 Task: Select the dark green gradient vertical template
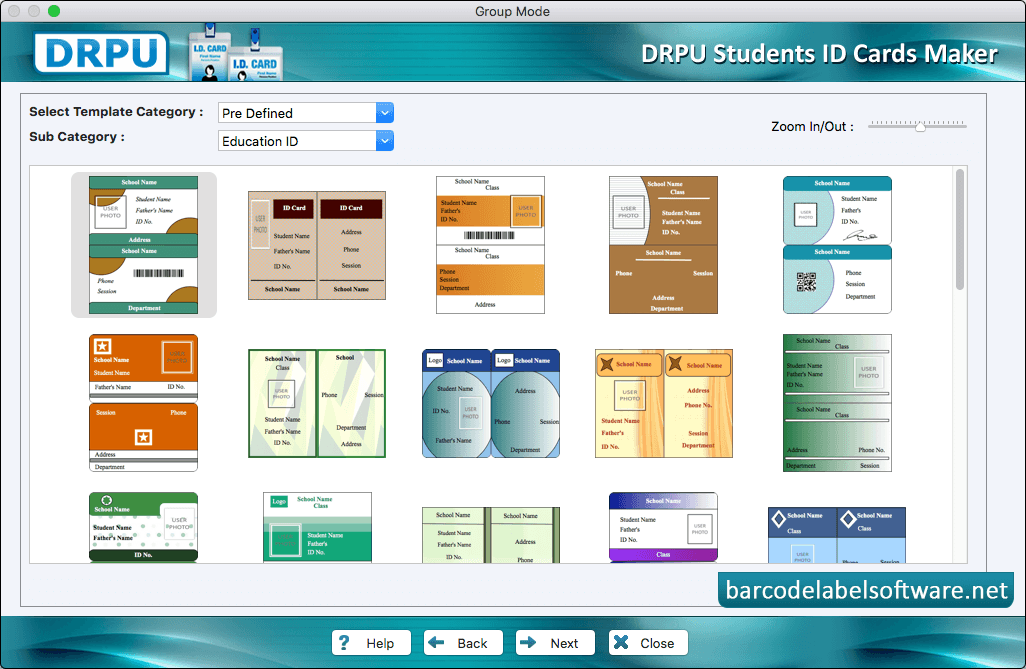point(837,403)
